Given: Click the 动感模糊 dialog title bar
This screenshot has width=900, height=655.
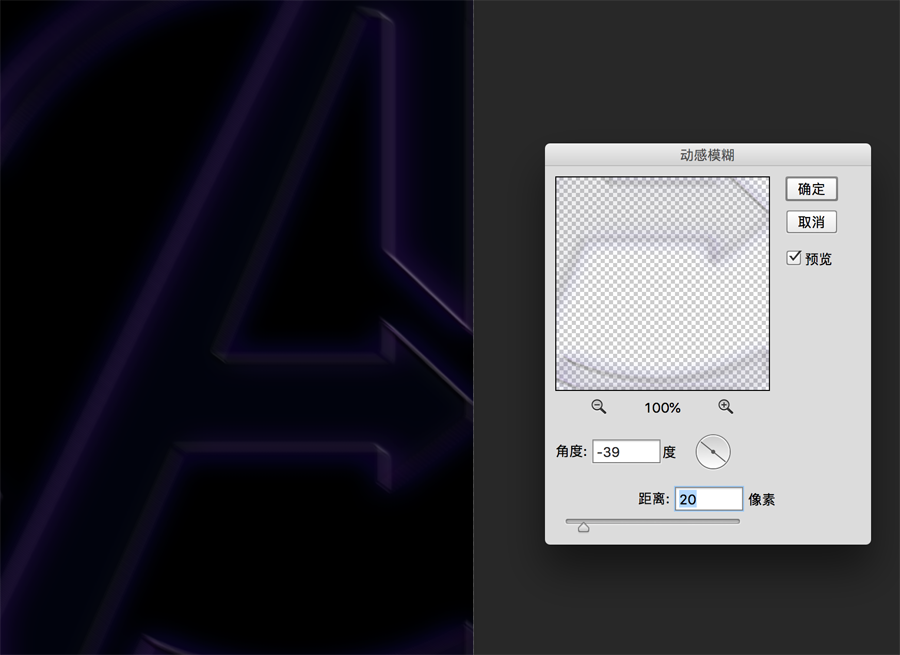Looking at the screenshot, I should [x=708, y=155].
